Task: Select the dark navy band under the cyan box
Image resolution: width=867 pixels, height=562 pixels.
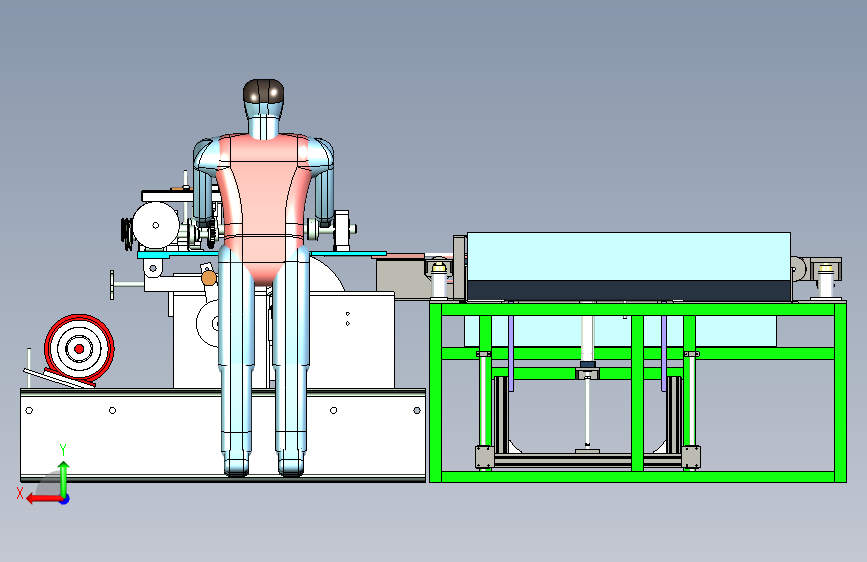Action: (629, 290)
